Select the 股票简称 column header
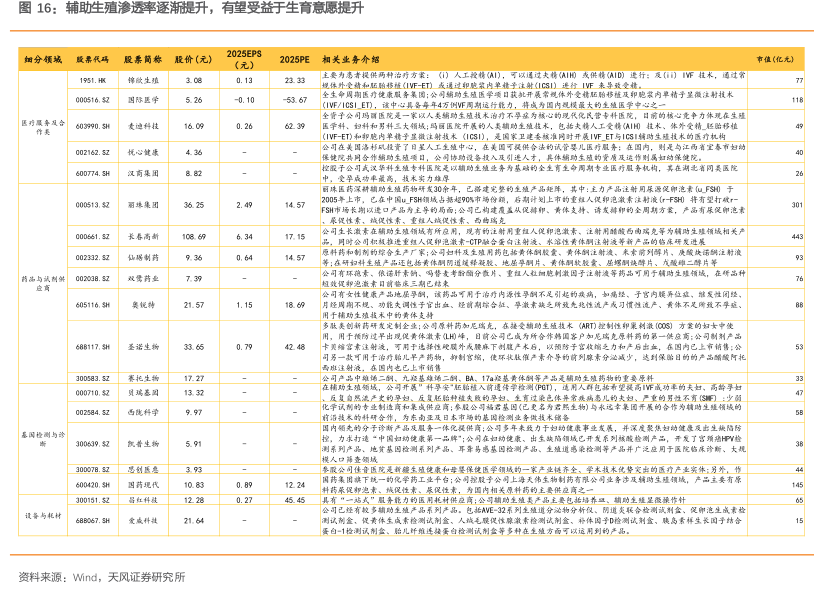 [x=142, y=60]
